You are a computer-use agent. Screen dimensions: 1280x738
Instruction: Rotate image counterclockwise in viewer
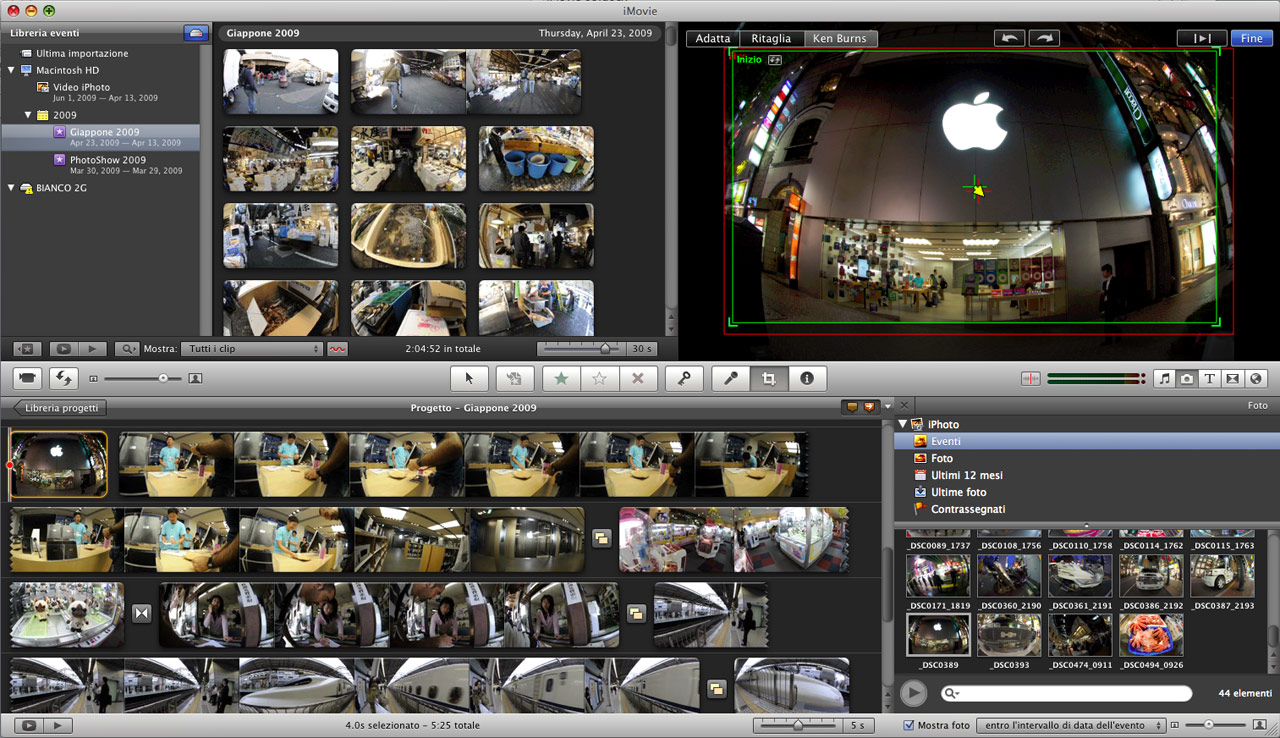pos(1010,38)
